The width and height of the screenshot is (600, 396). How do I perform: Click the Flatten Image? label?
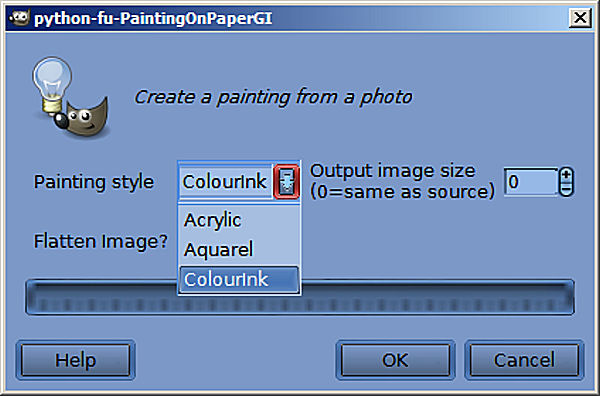click(x=101, y=242)
